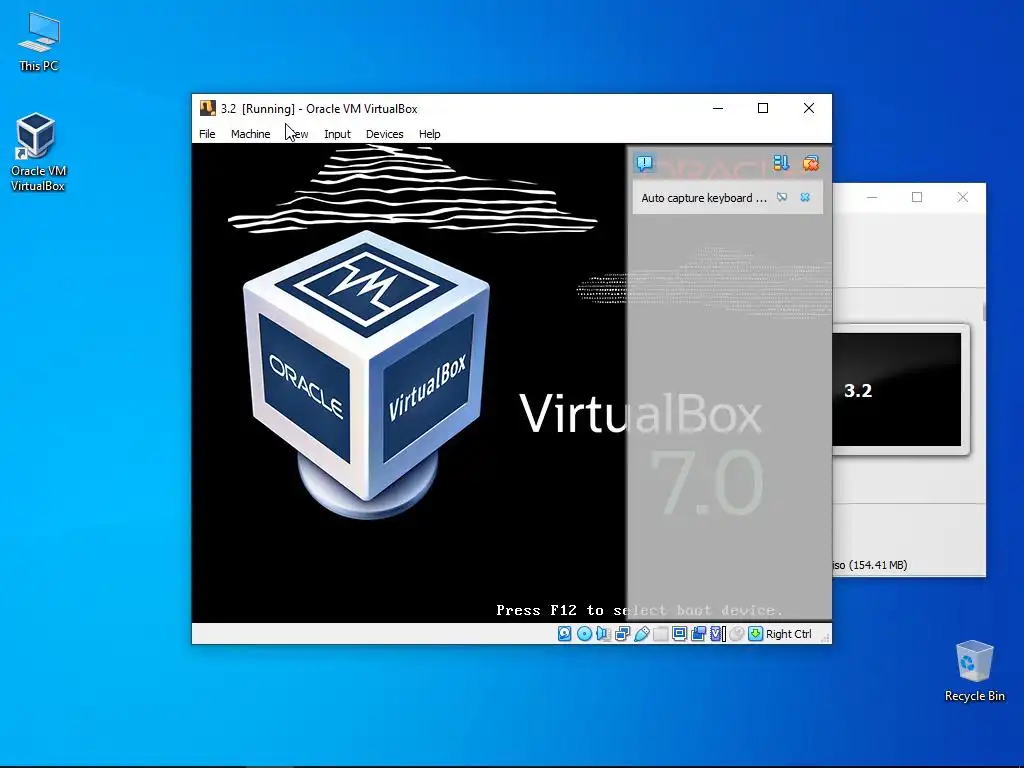Close the 3.2 VM window

click(x=808, y=108)
